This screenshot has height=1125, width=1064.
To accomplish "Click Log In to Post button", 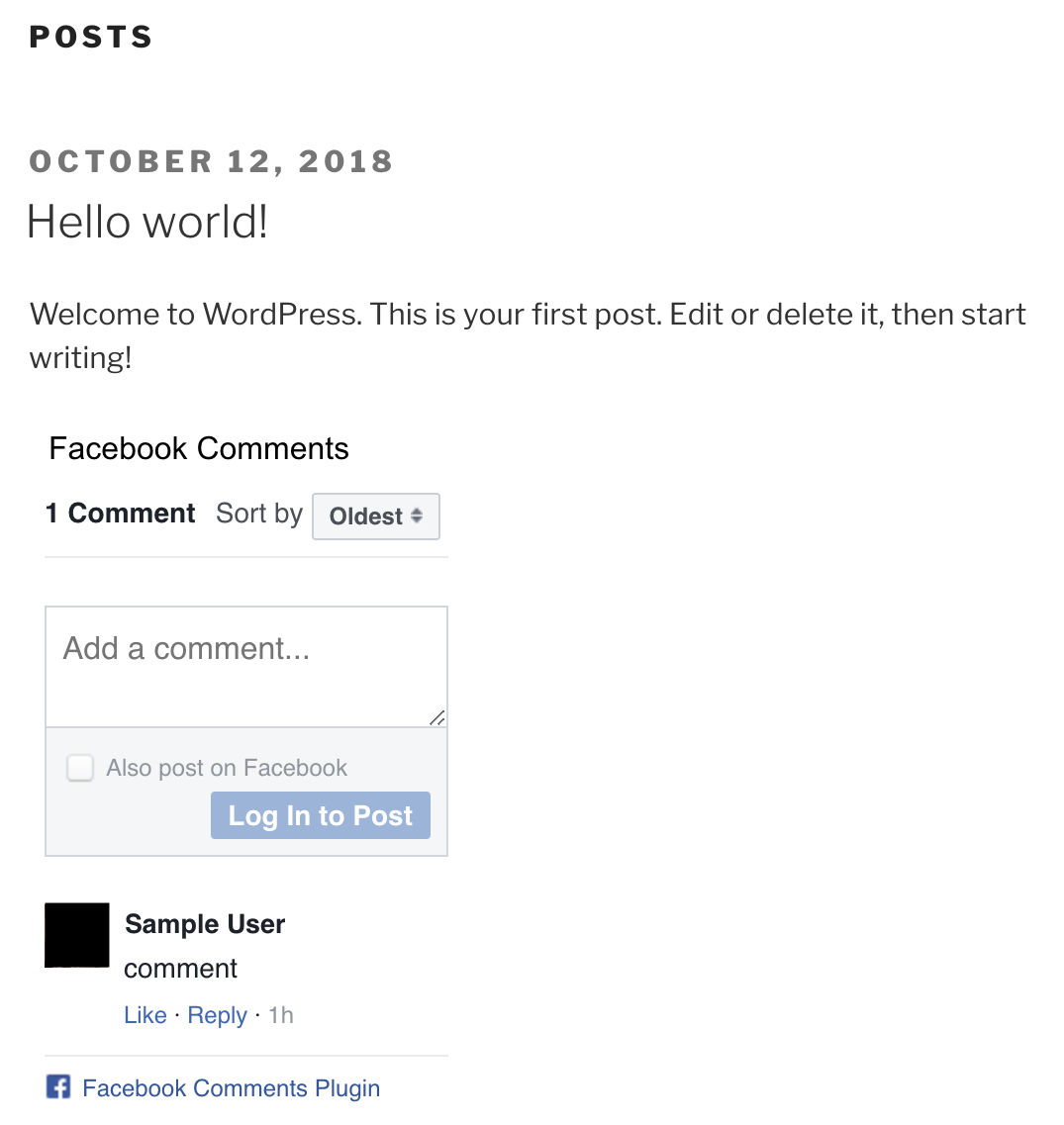I will point(321,815).
